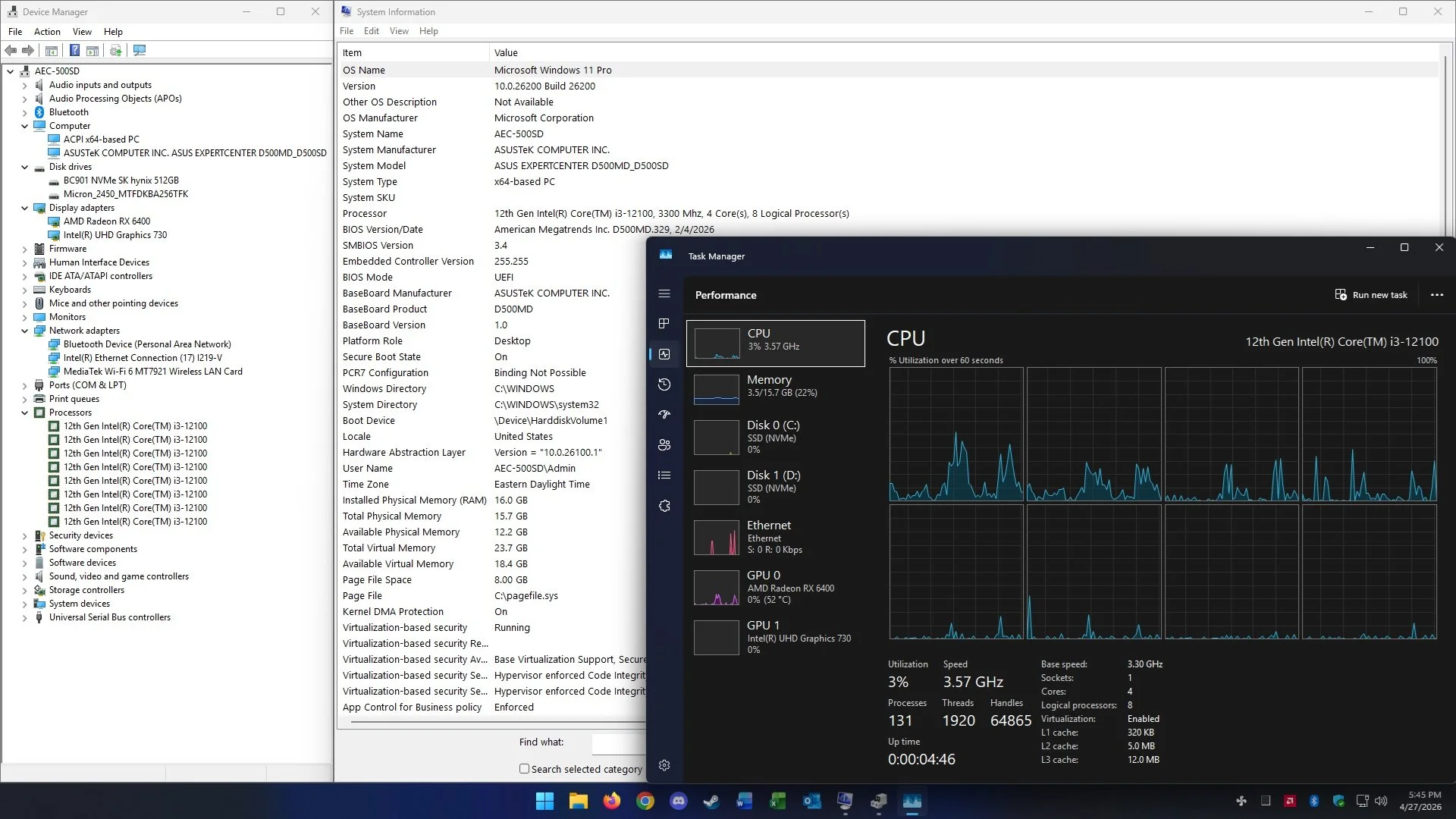Expand Audio inputs and outputs node
This screenshot has height=819, width=1456.
[x=24, y=85]
